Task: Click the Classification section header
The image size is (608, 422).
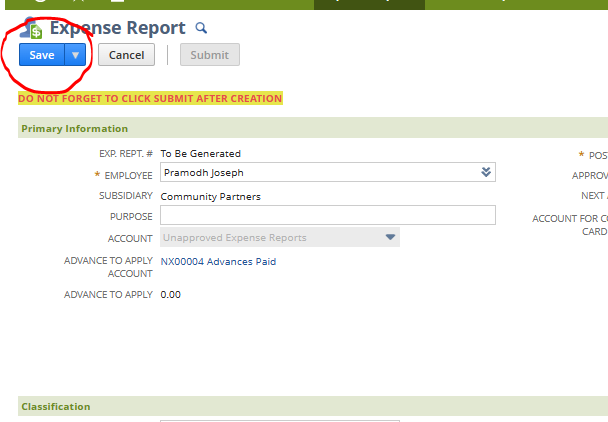Action: tap(56, 406)
